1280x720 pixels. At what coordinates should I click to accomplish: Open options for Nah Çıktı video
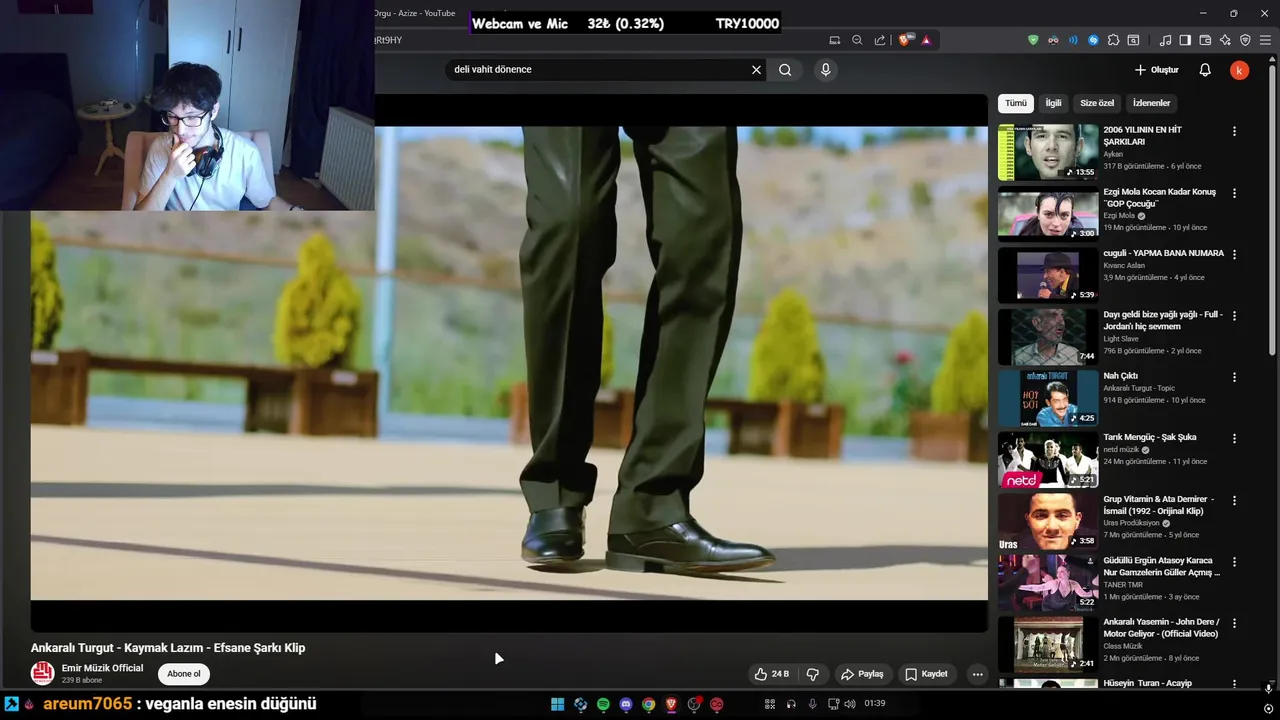[1234, 377]
